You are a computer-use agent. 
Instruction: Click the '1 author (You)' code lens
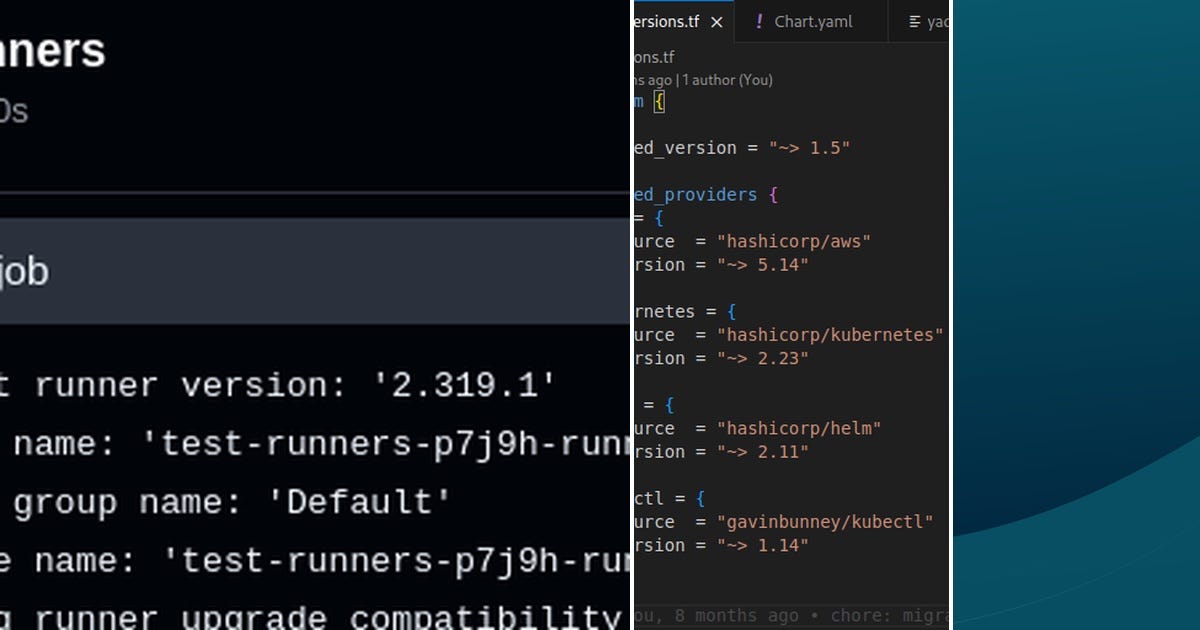coord(728,80)
